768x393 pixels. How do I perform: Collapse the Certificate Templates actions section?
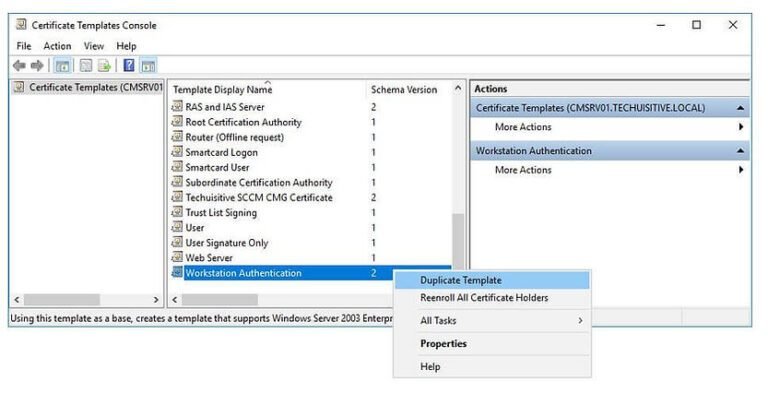pos(741,108)
